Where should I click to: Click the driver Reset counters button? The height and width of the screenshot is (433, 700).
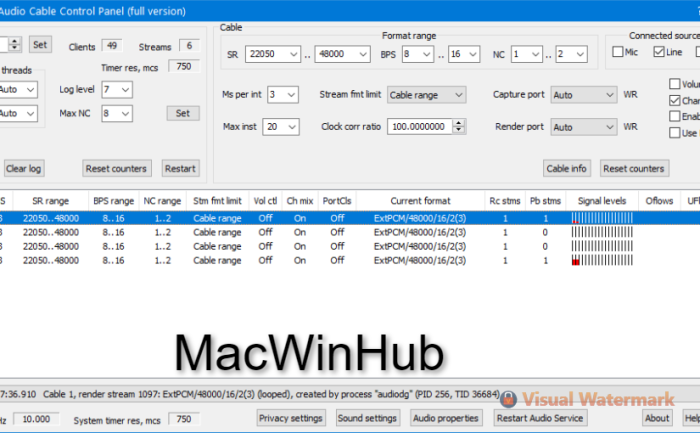pos(117,168)
